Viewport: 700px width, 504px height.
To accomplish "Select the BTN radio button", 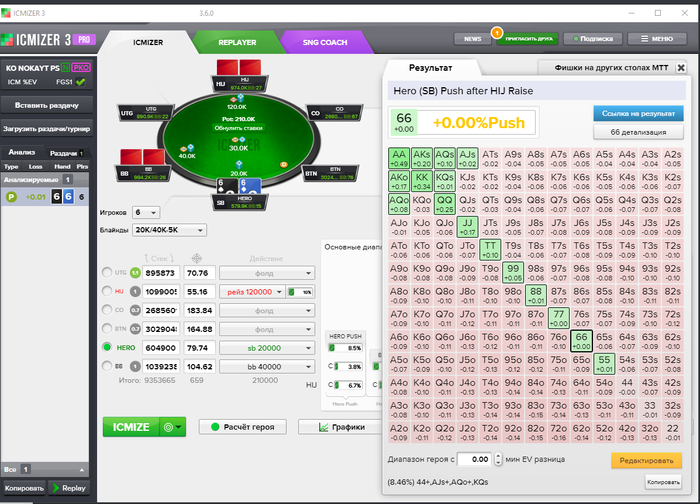I will pos(107,328).
